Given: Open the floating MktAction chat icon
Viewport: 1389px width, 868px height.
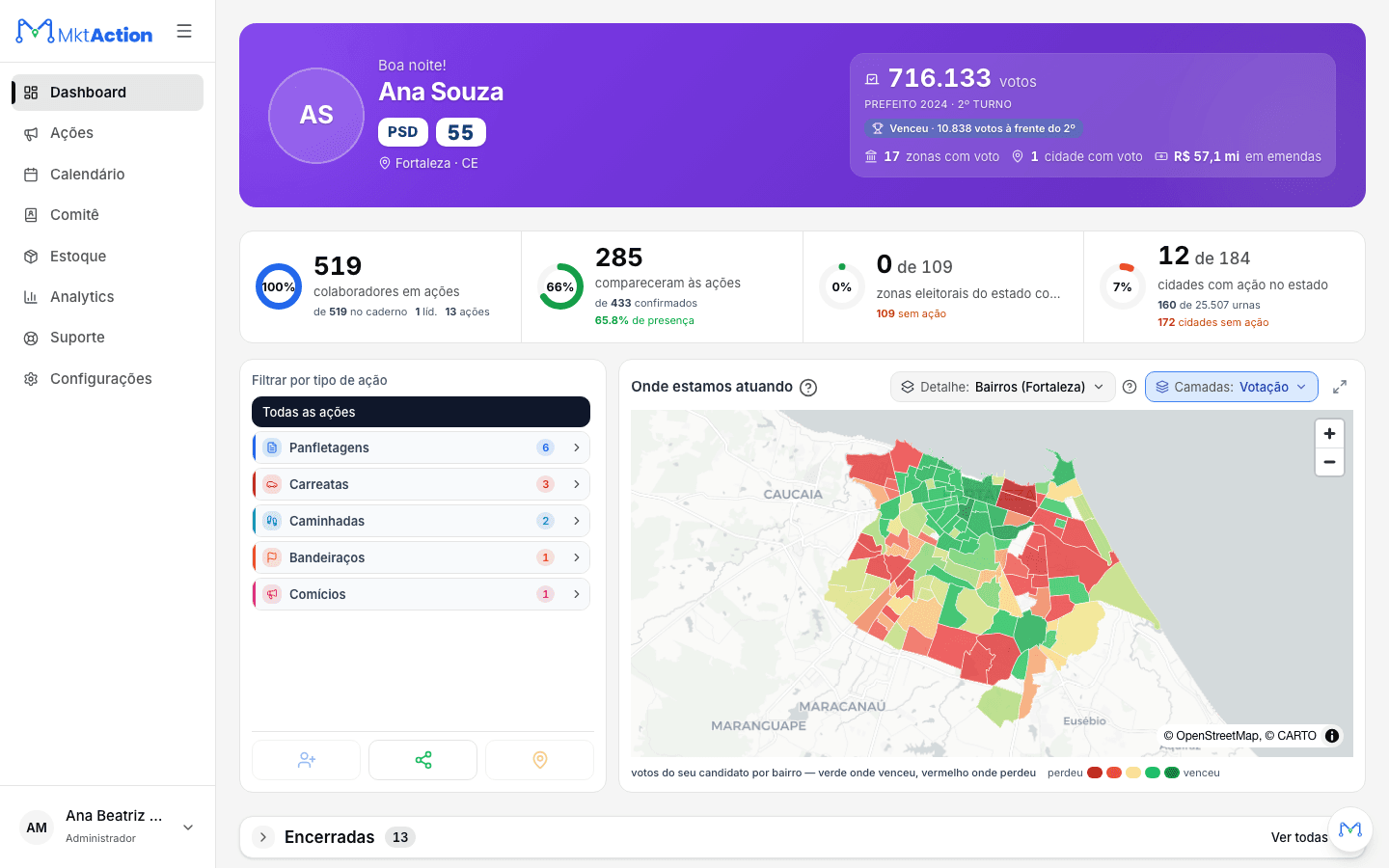Looking at the screenshot, I should click(x=1350, y=829).
